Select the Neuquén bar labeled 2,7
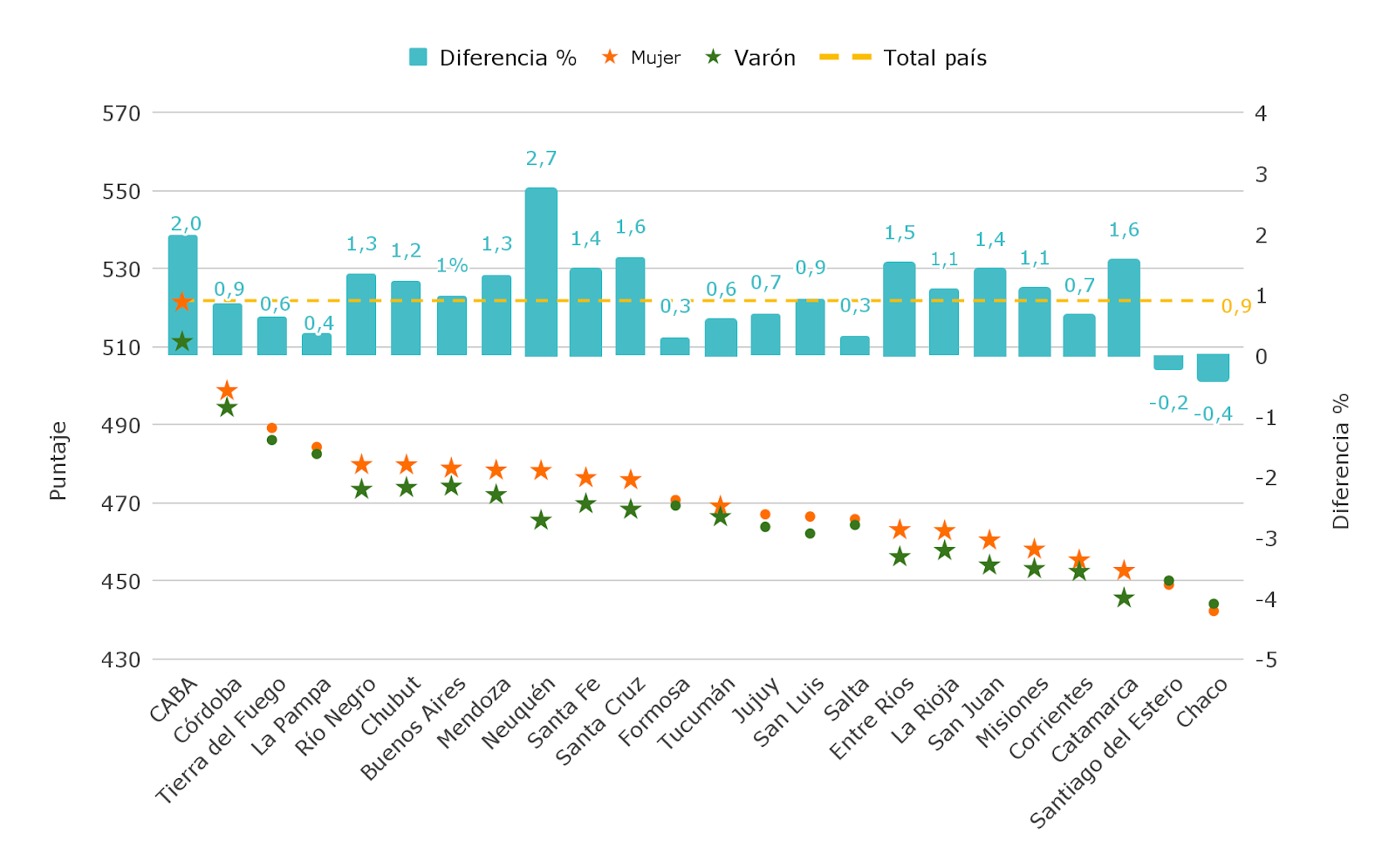This screenshot has width=1396, height=868. (541, 271)
